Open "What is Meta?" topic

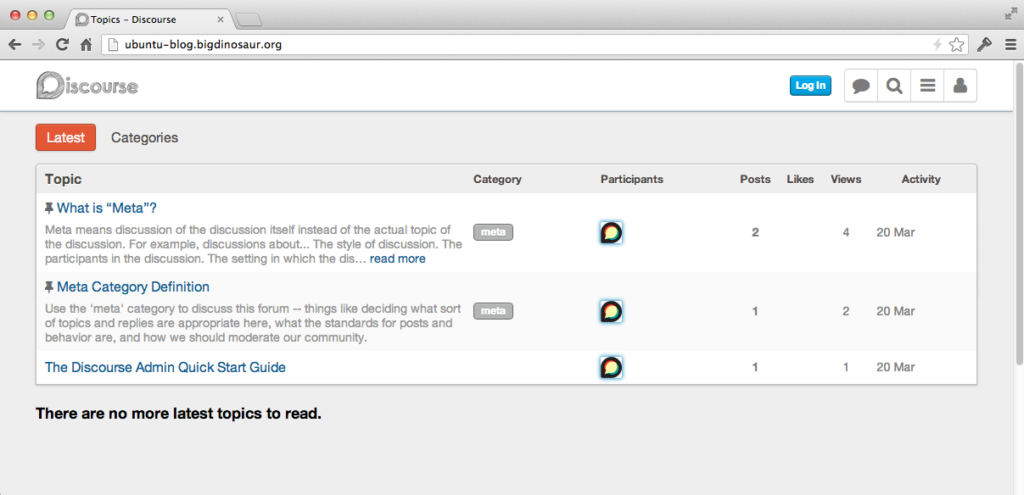pos(106,208)
